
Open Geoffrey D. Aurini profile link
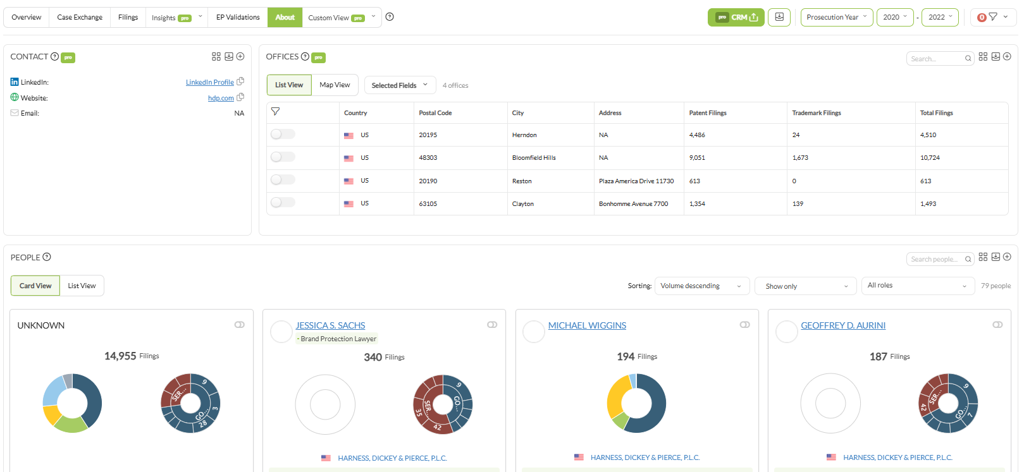click(843, 325)
